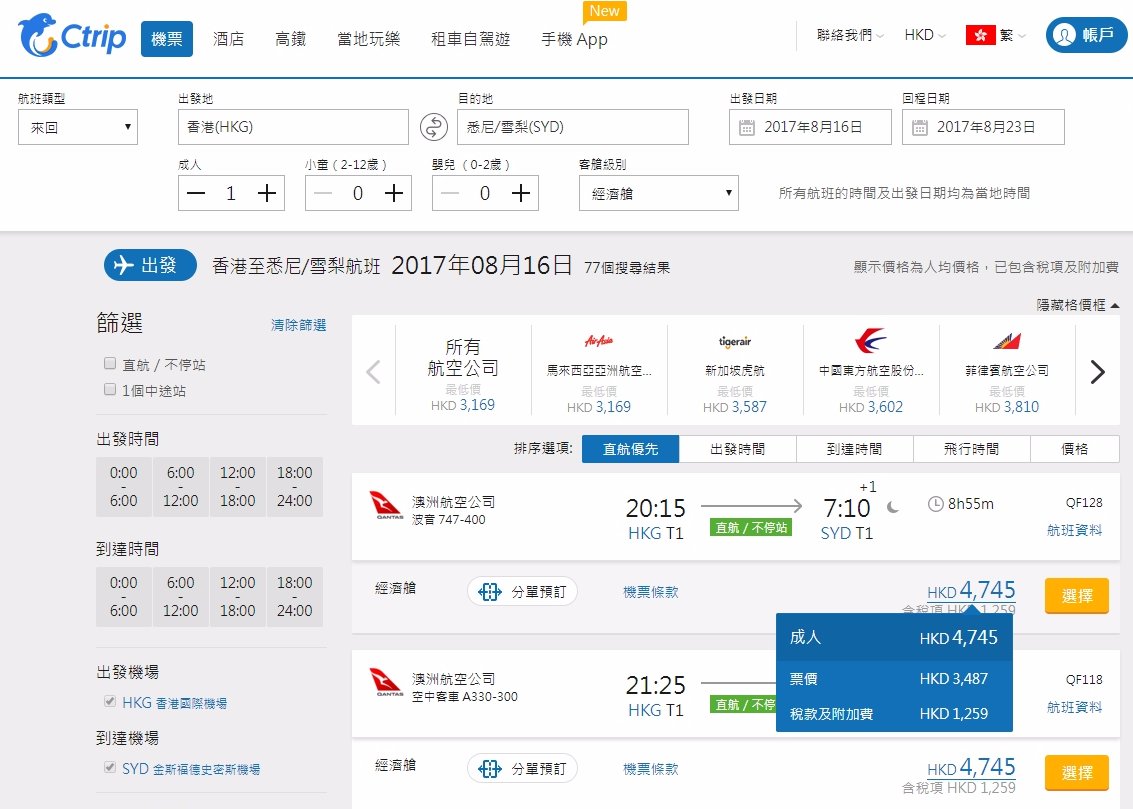Click Qantas logo on QF118 flight
This screenshot has height=809, width=1133.
click(386, 682)
